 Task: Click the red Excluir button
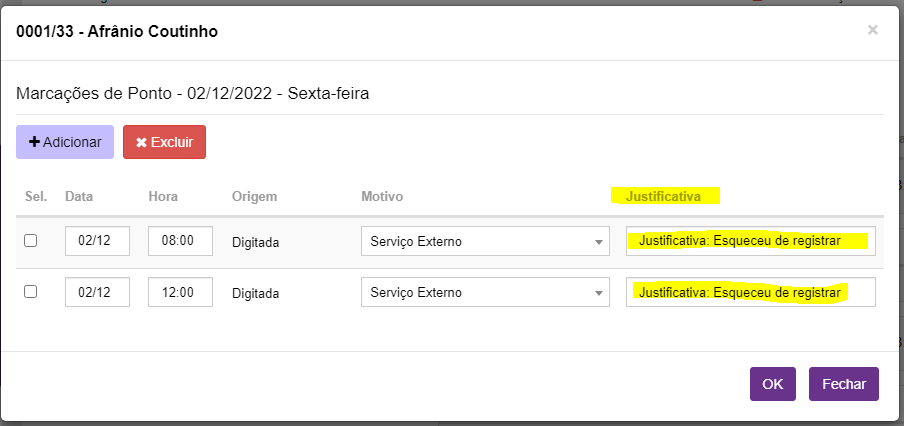164,142
